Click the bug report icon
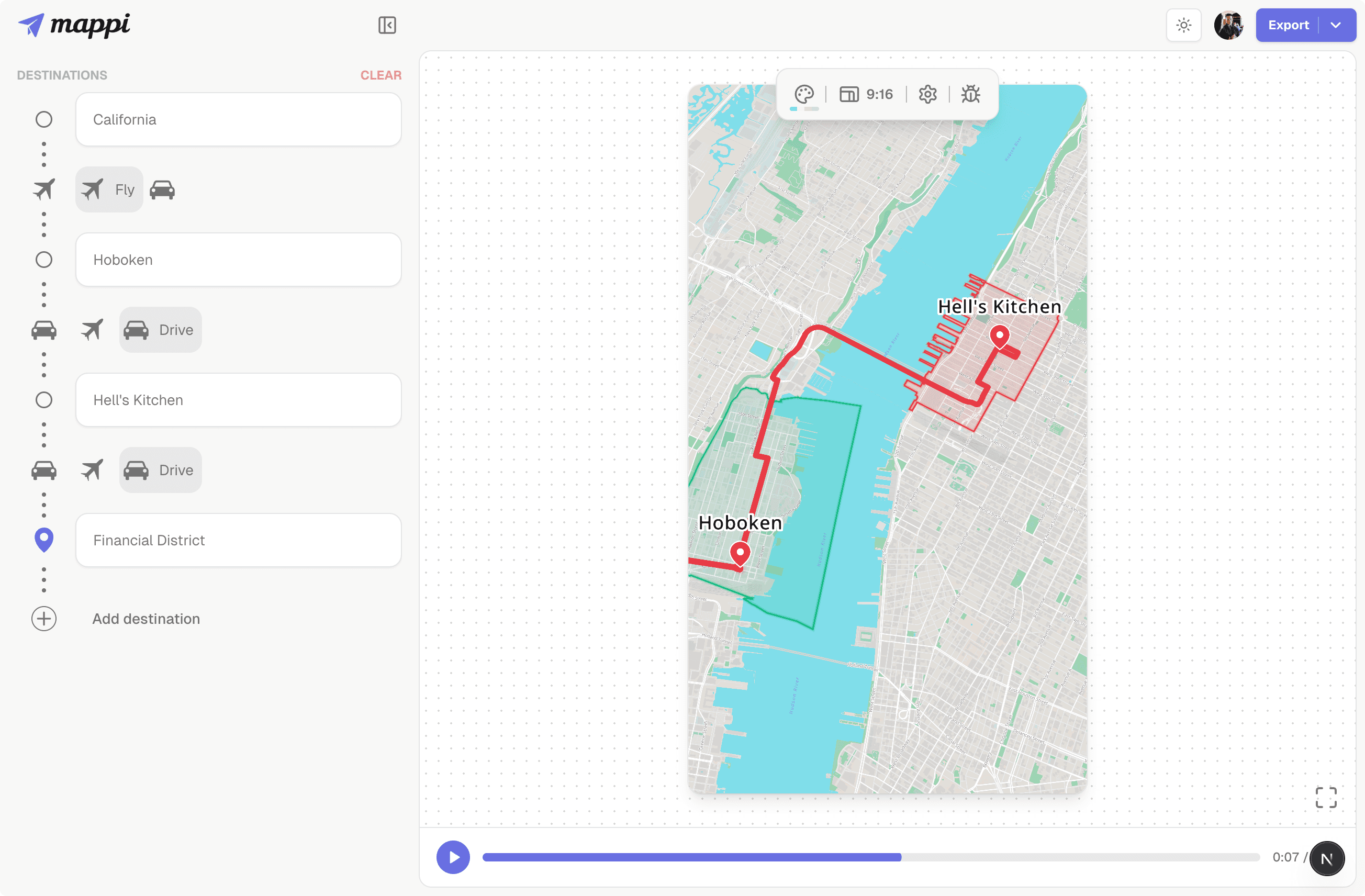 pyautogui.click(x=971, y=94)
